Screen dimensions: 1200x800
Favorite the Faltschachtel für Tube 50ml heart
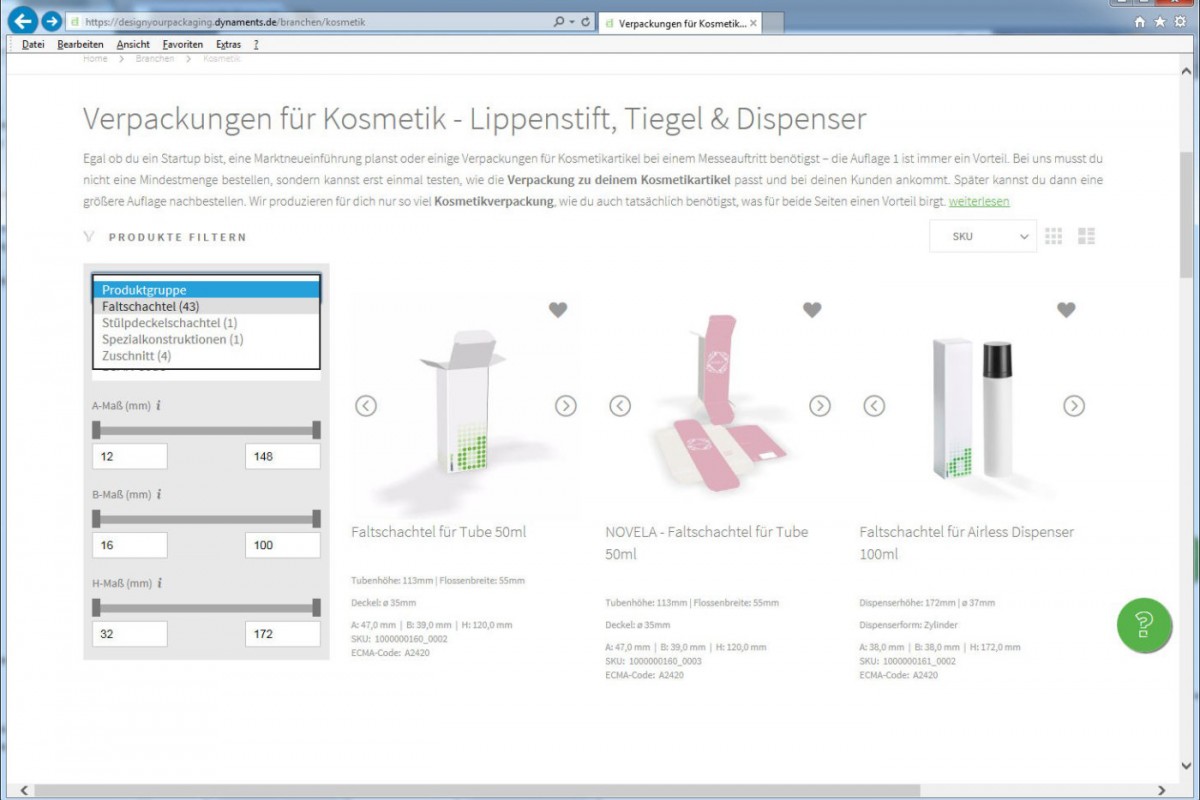click(558, 310)
